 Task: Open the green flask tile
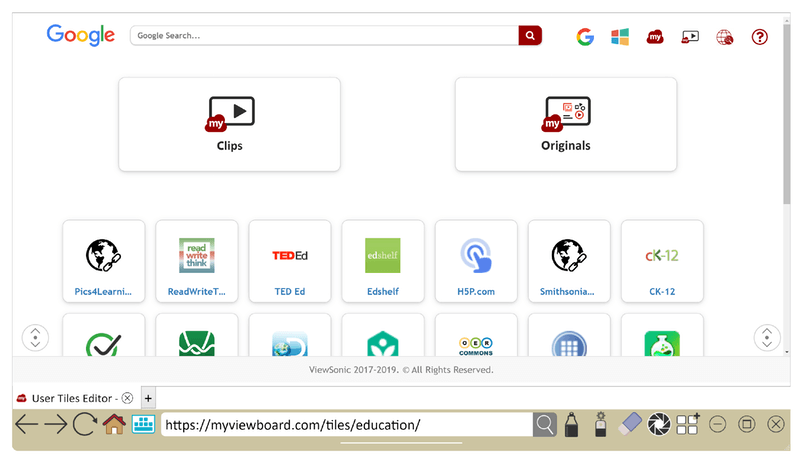tap(662, 335)
